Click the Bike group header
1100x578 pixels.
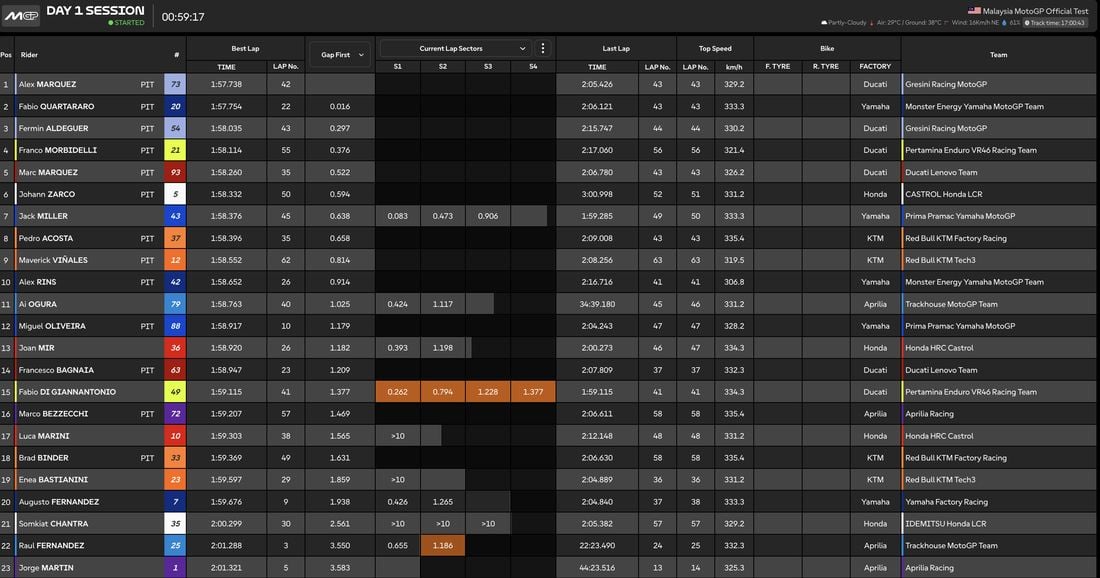pos(827,48)
